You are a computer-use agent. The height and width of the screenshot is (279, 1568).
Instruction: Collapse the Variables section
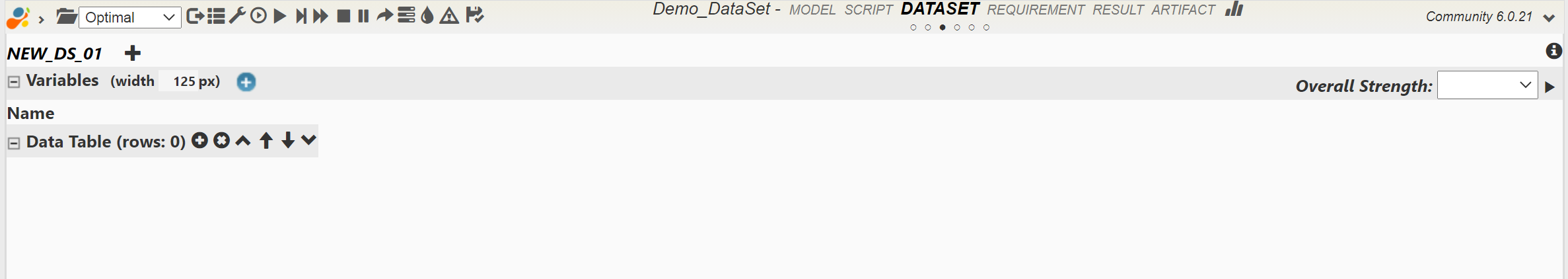pos(14,82)
